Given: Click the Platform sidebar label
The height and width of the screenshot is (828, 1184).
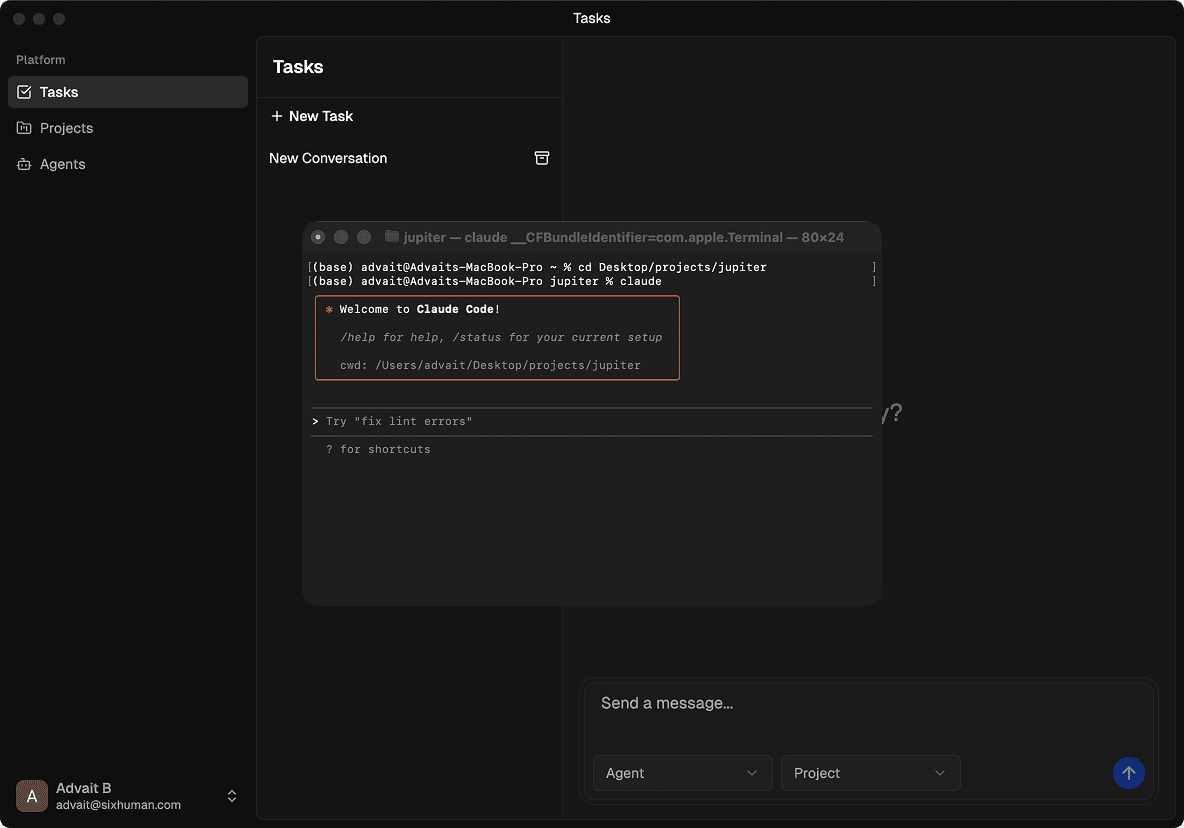Looking at the screenshot, I should coord(41,60).
